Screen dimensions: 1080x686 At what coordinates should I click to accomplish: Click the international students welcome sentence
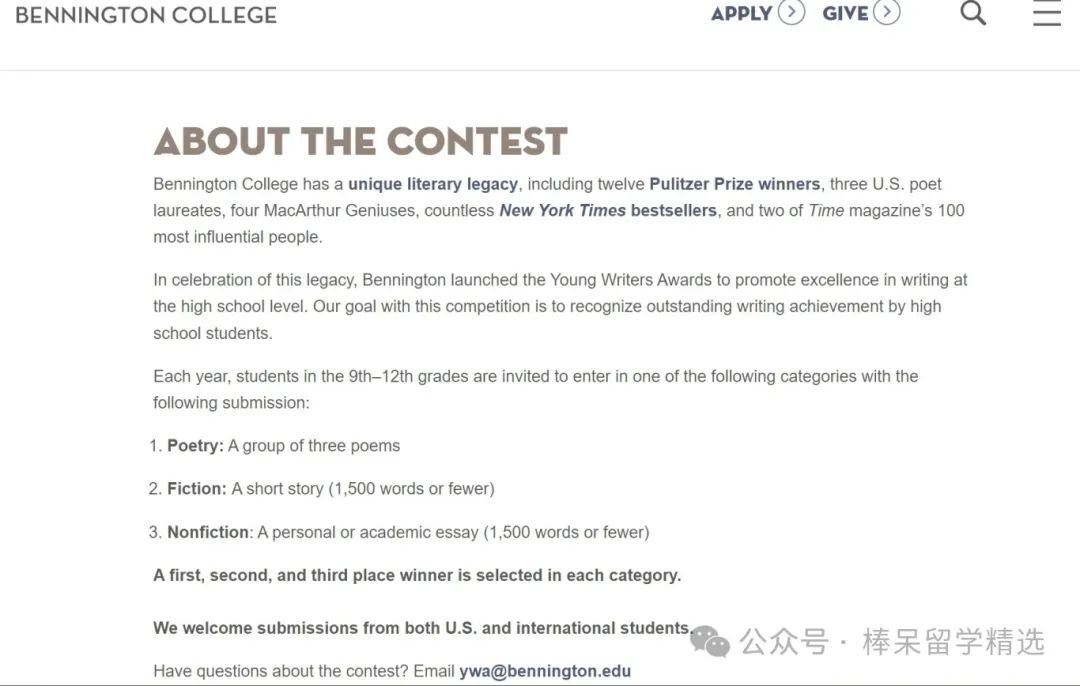point(423,628)
